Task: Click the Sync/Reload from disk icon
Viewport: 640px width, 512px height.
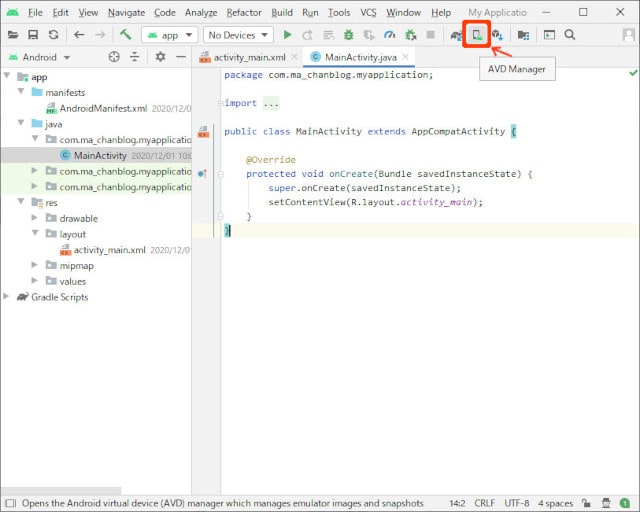Action: click(x=53, y=35)
